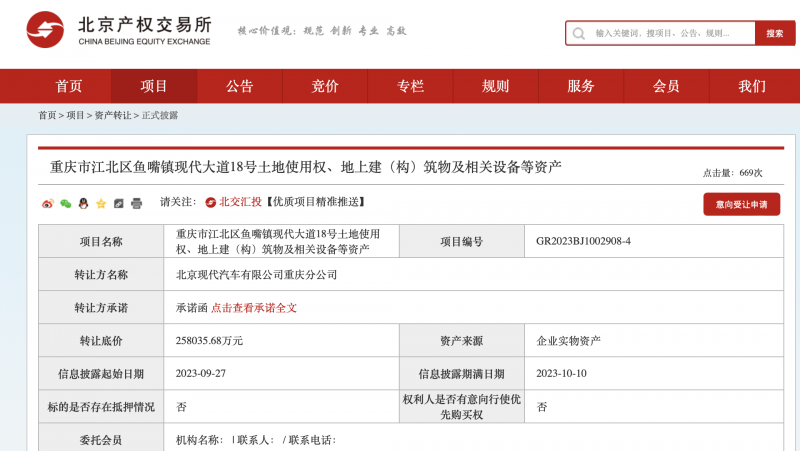The width and height of the screenshot is (800, 451).
Task: Click breadcrumb 资产转让 link
Action: pyautogui.click(x=113, y=115)
